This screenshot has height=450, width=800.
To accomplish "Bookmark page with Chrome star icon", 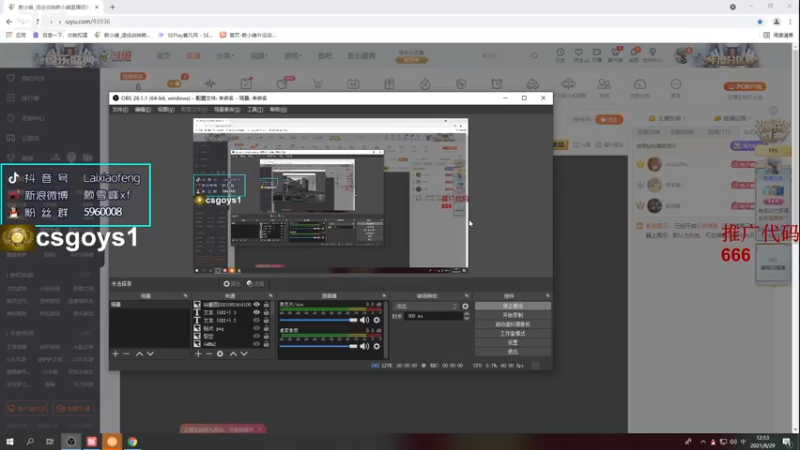I will 760,21.
